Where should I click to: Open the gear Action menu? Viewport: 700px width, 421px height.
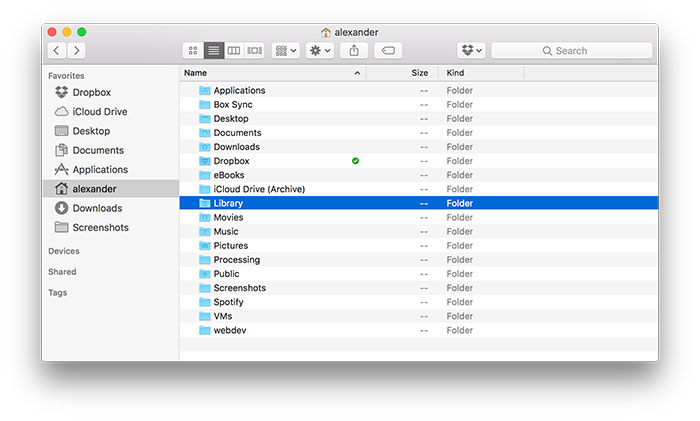320,50
